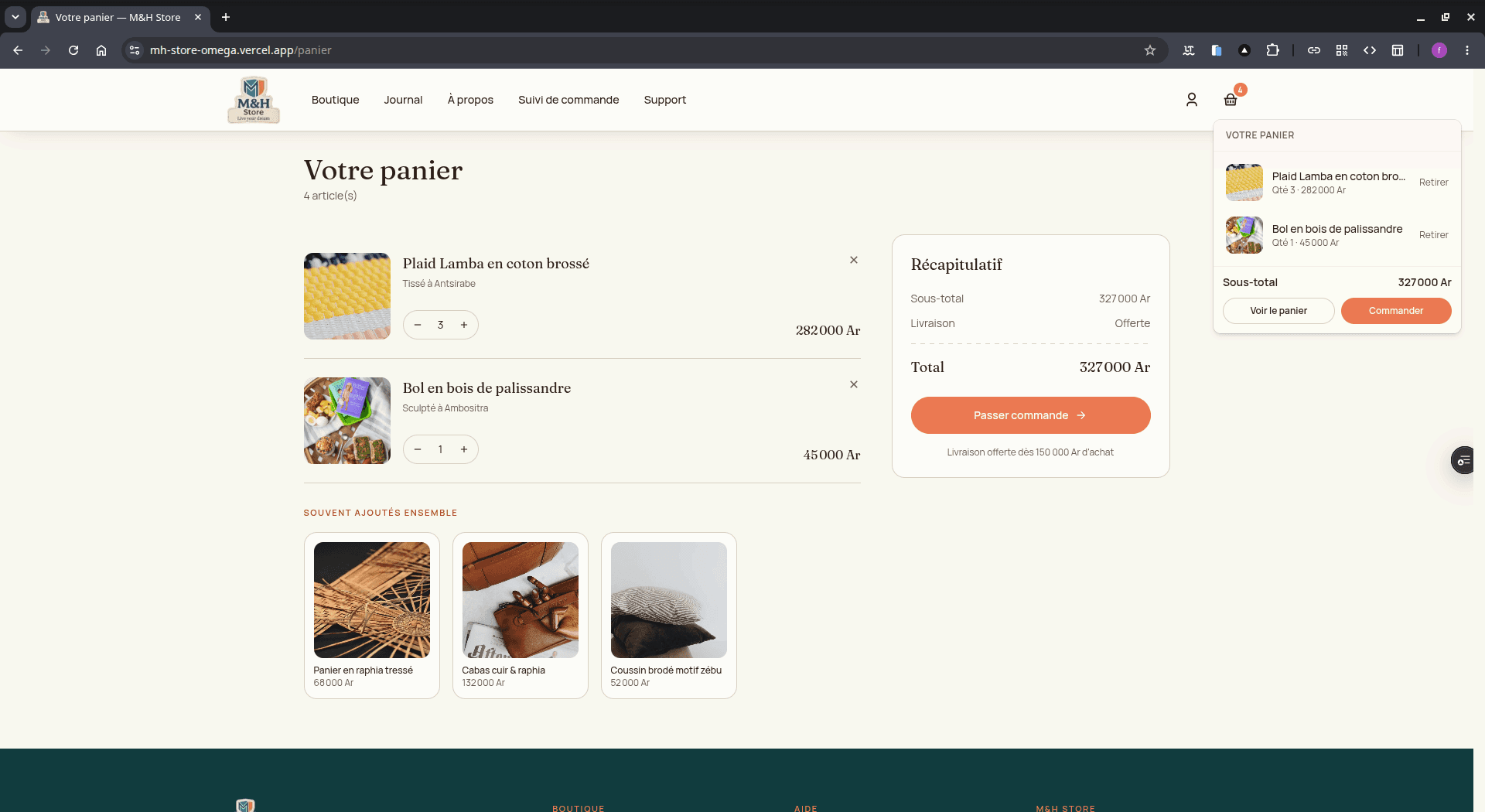Navigate to Support

pyautogui.click(x=665, y=100)
